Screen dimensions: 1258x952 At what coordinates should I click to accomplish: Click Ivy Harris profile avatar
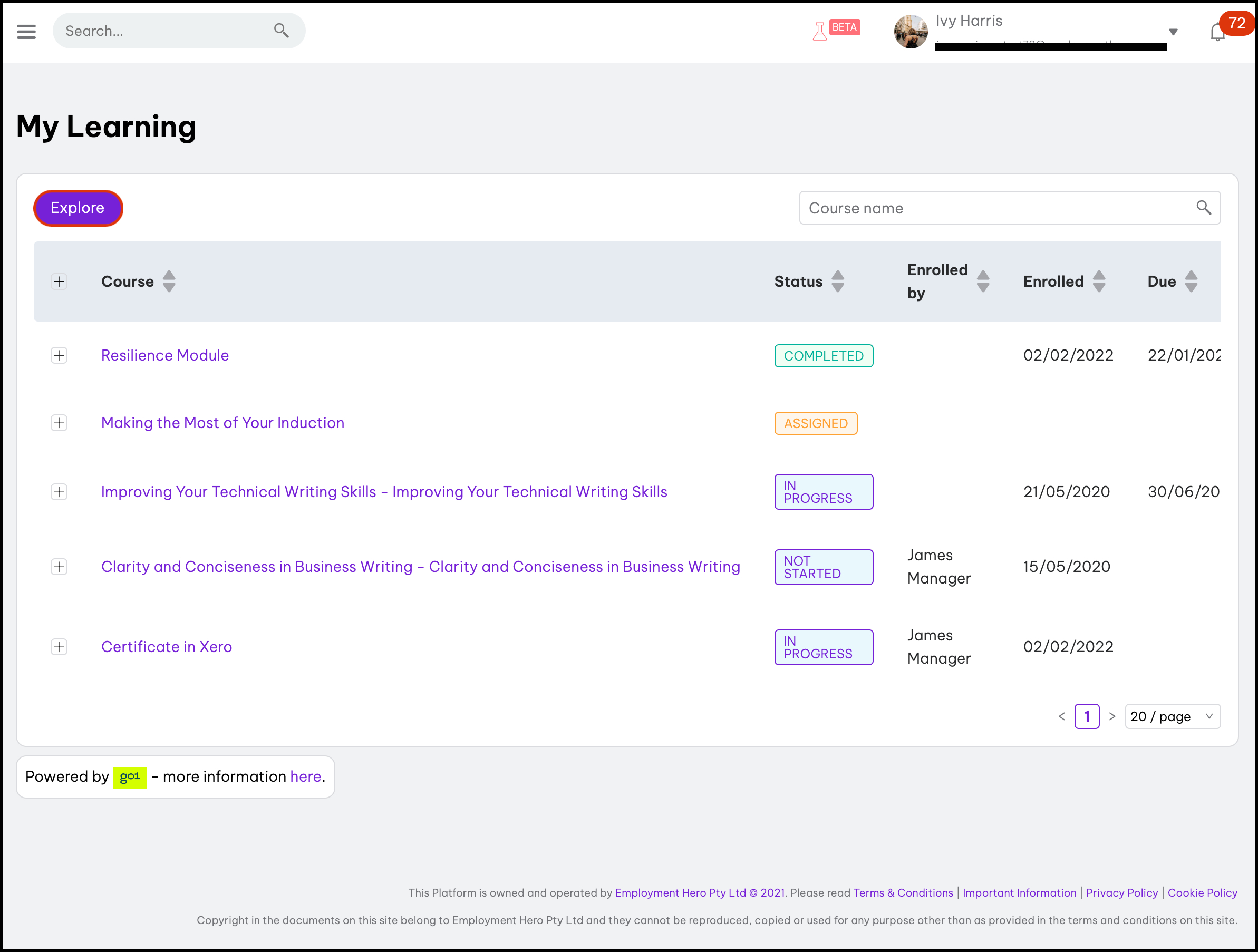[x=911, y=32]
